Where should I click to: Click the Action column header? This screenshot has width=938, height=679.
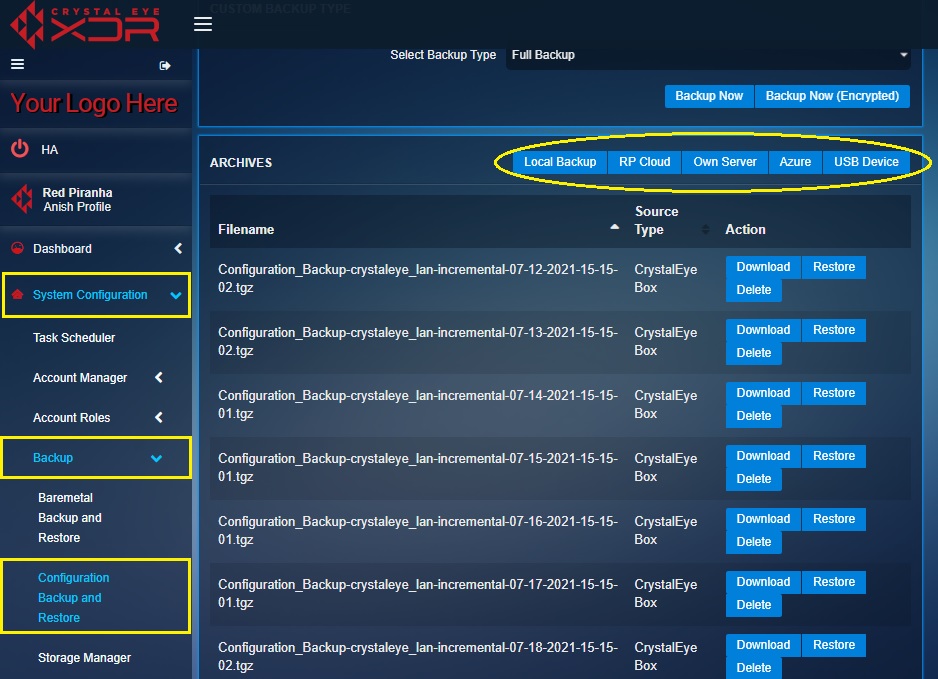pos(745,230)
